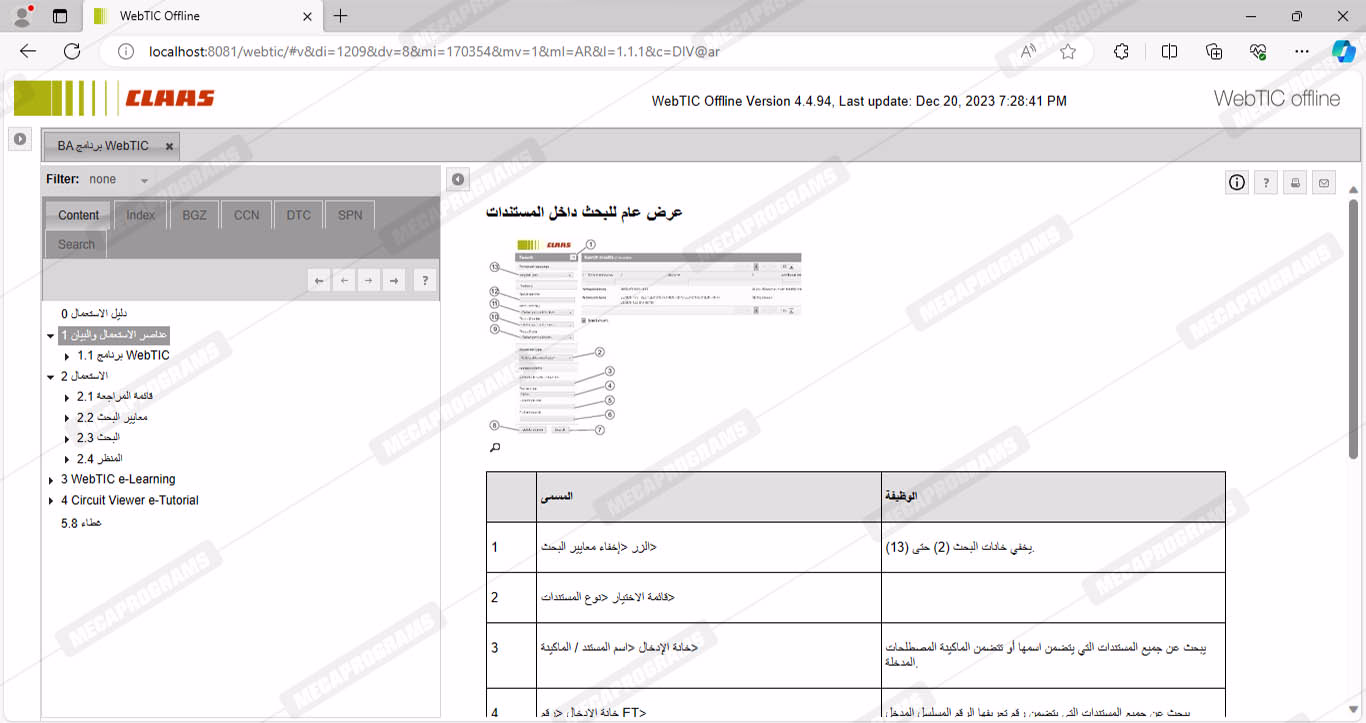1366x723 pixels.
Task: Expand tree node 3 WebTIC e-Learning
Action: (51, 480)
